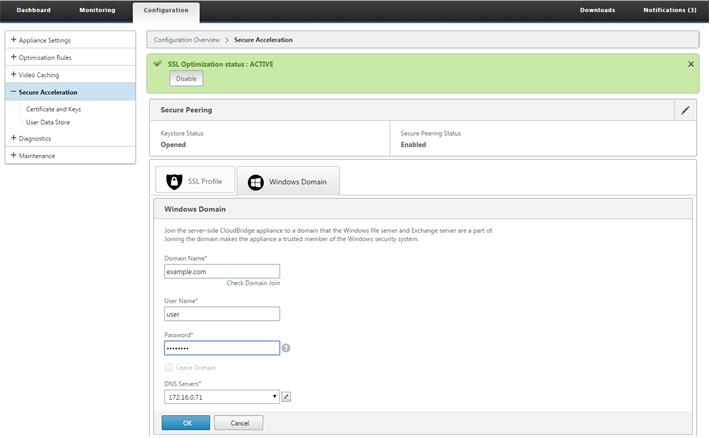Click the green SSL status checkmark icon

158,64
